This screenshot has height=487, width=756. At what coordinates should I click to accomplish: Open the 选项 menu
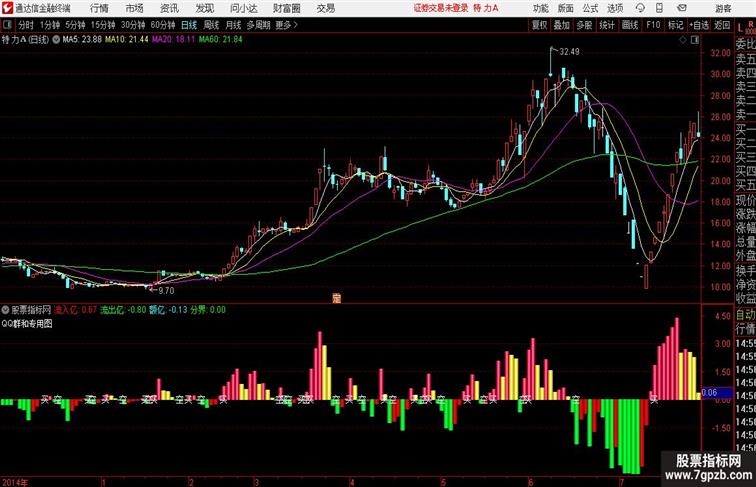[615, 8]
